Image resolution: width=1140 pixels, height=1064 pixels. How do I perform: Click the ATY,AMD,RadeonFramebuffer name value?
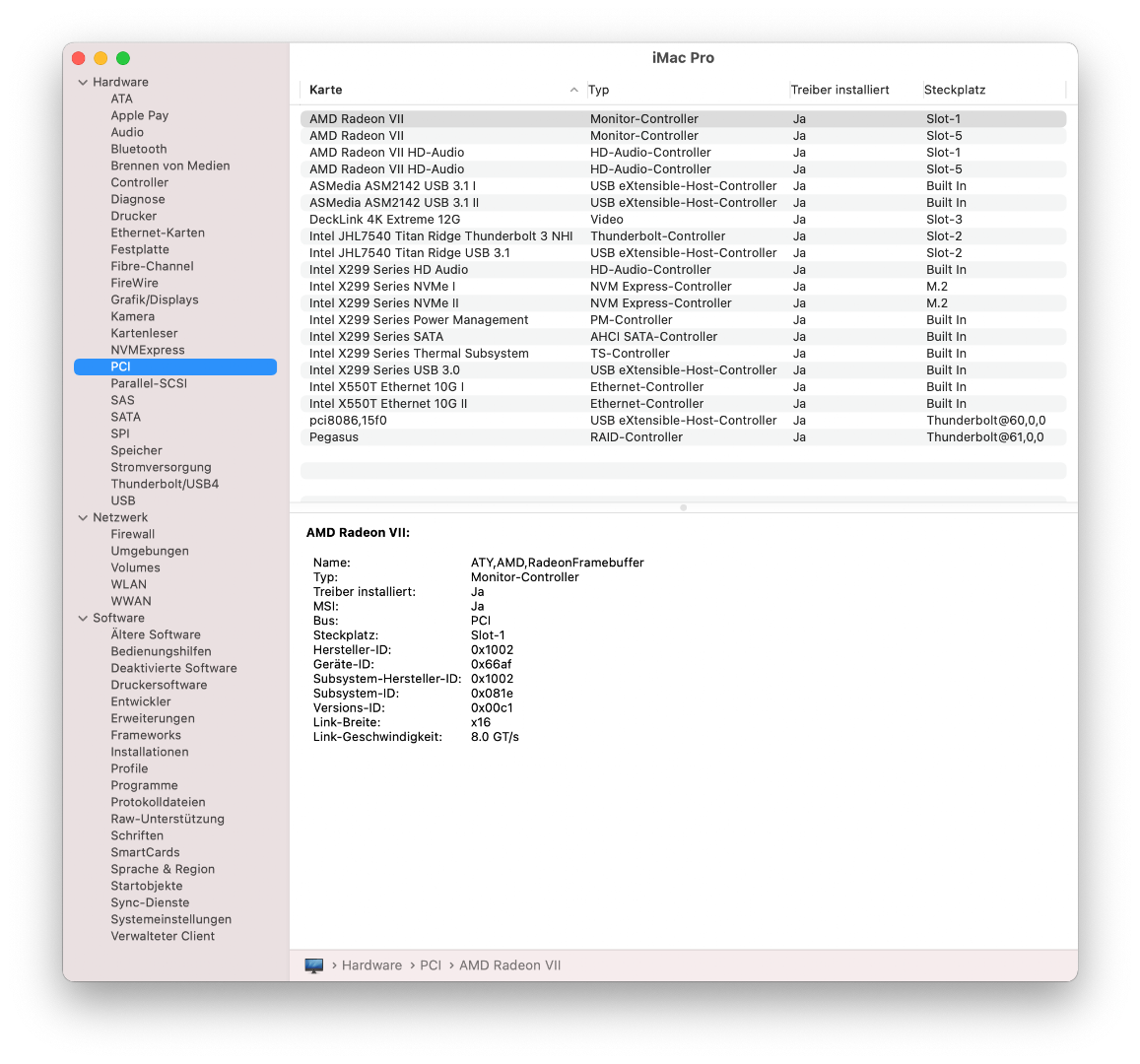(x=557, y=563)
